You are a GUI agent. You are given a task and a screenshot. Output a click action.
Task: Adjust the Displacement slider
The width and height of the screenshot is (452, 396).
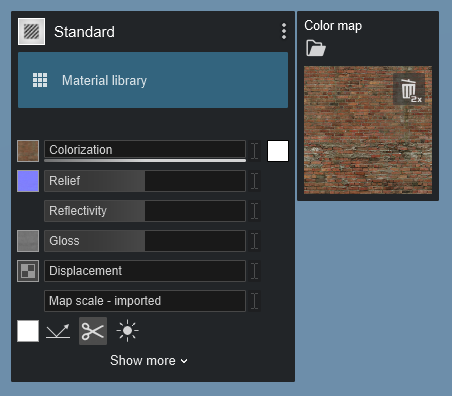[145, 271]
